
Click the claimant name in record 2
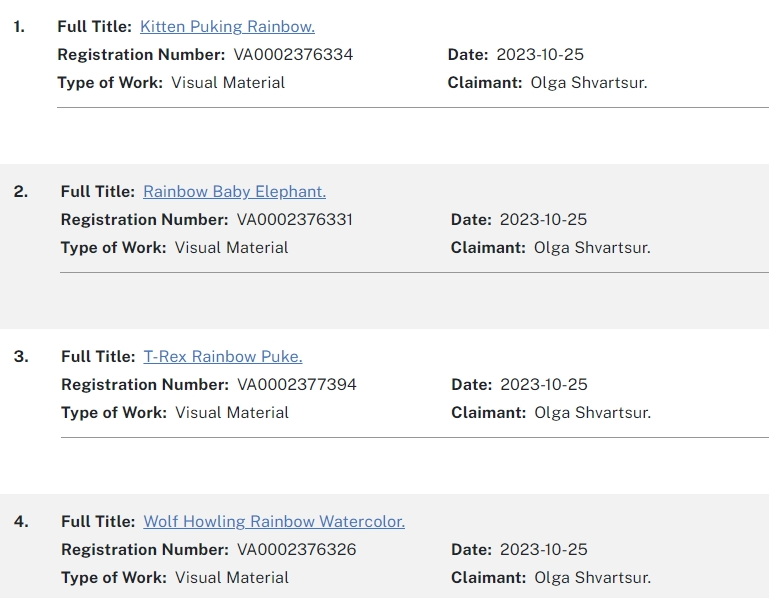pos(592,247)
